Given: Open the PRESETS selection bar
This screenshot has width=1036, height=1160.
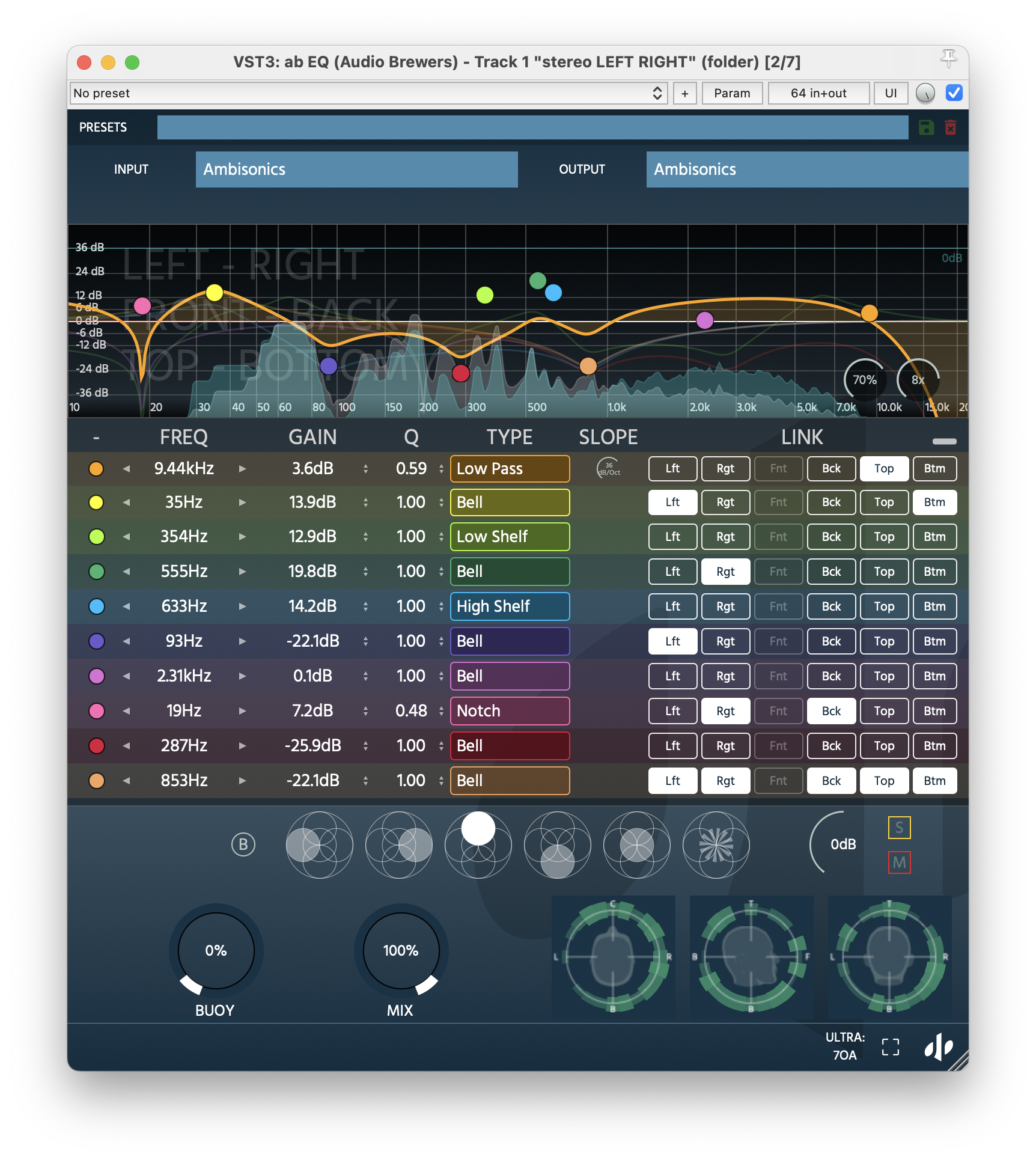Looking at the screenshot, I should click(x=532, y=127).
